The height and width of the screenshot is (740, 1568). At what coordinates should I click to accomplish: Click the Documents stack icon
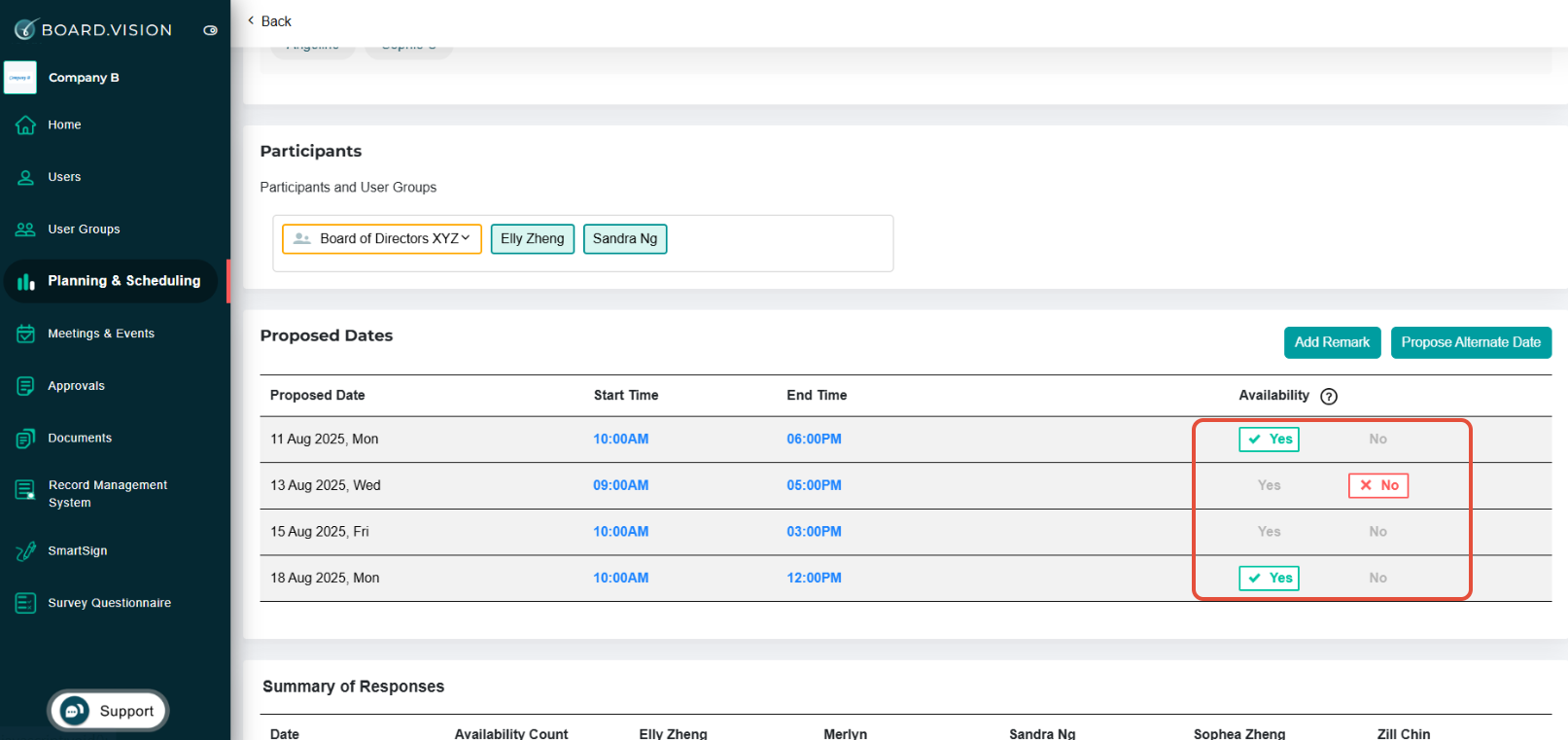point(26,439)
